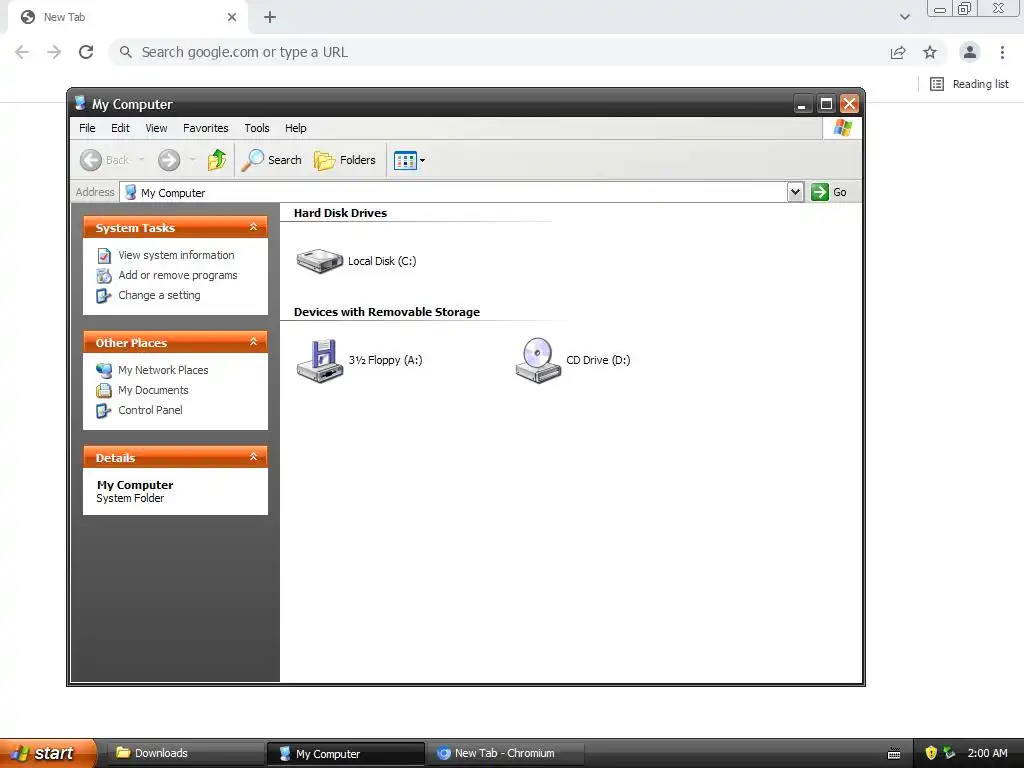This screenshot has width=1024, height=768.
Task: Click the Search magnifier toolbar button
Action: coord(272,160)
